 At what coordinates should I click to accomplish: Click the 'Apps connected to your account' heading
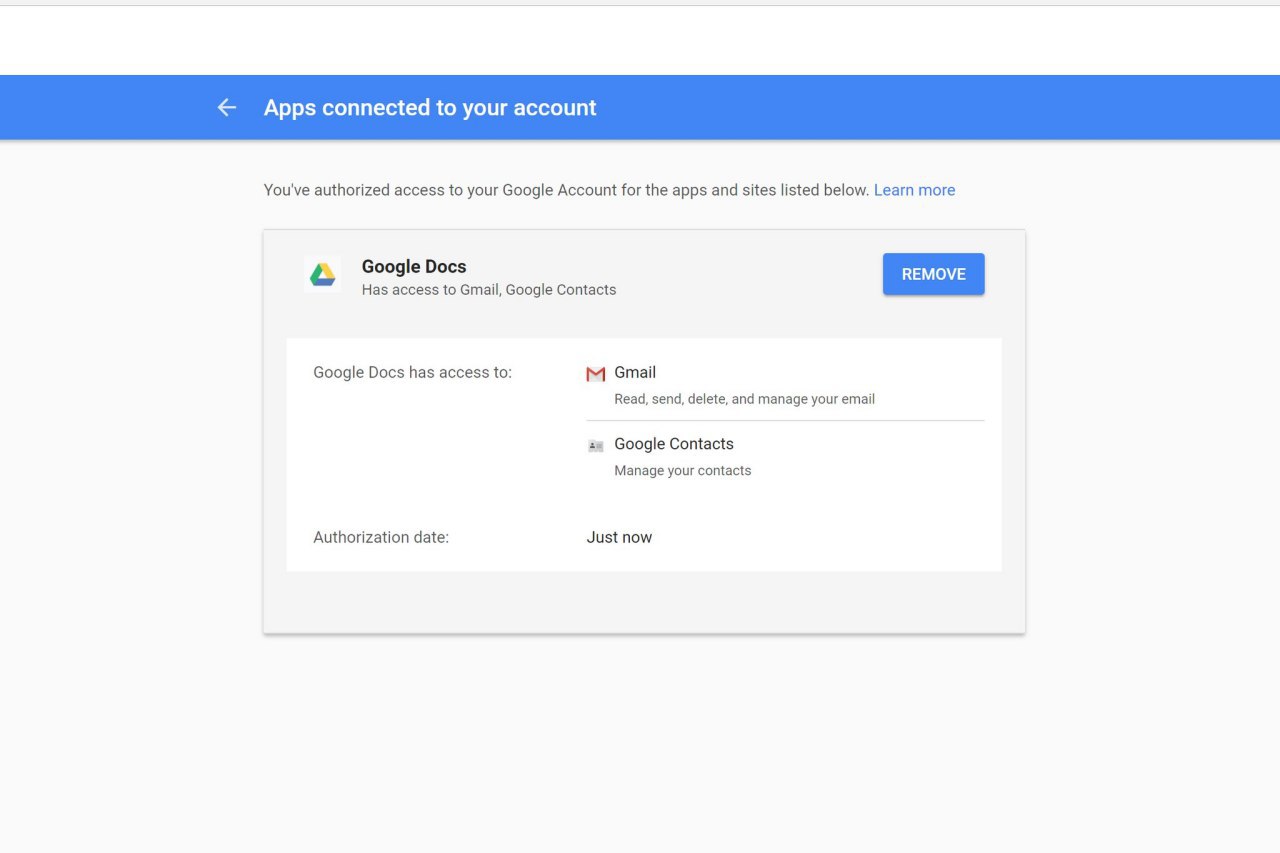[x=430, y=108]
